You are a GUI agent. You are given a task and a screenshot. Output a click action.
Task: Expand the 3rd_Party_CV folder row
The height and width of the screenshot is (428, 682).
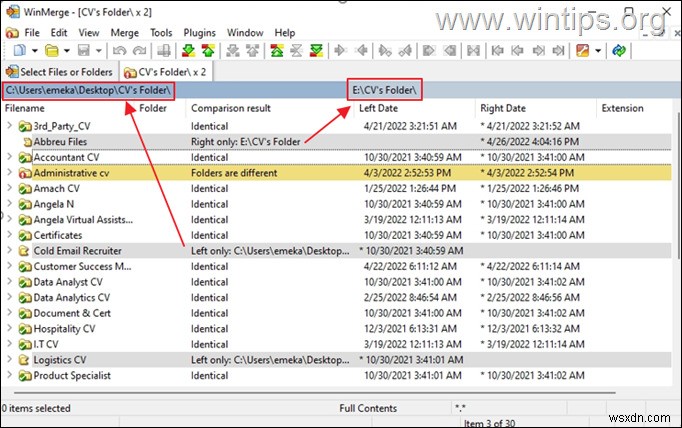click(10, 126)
